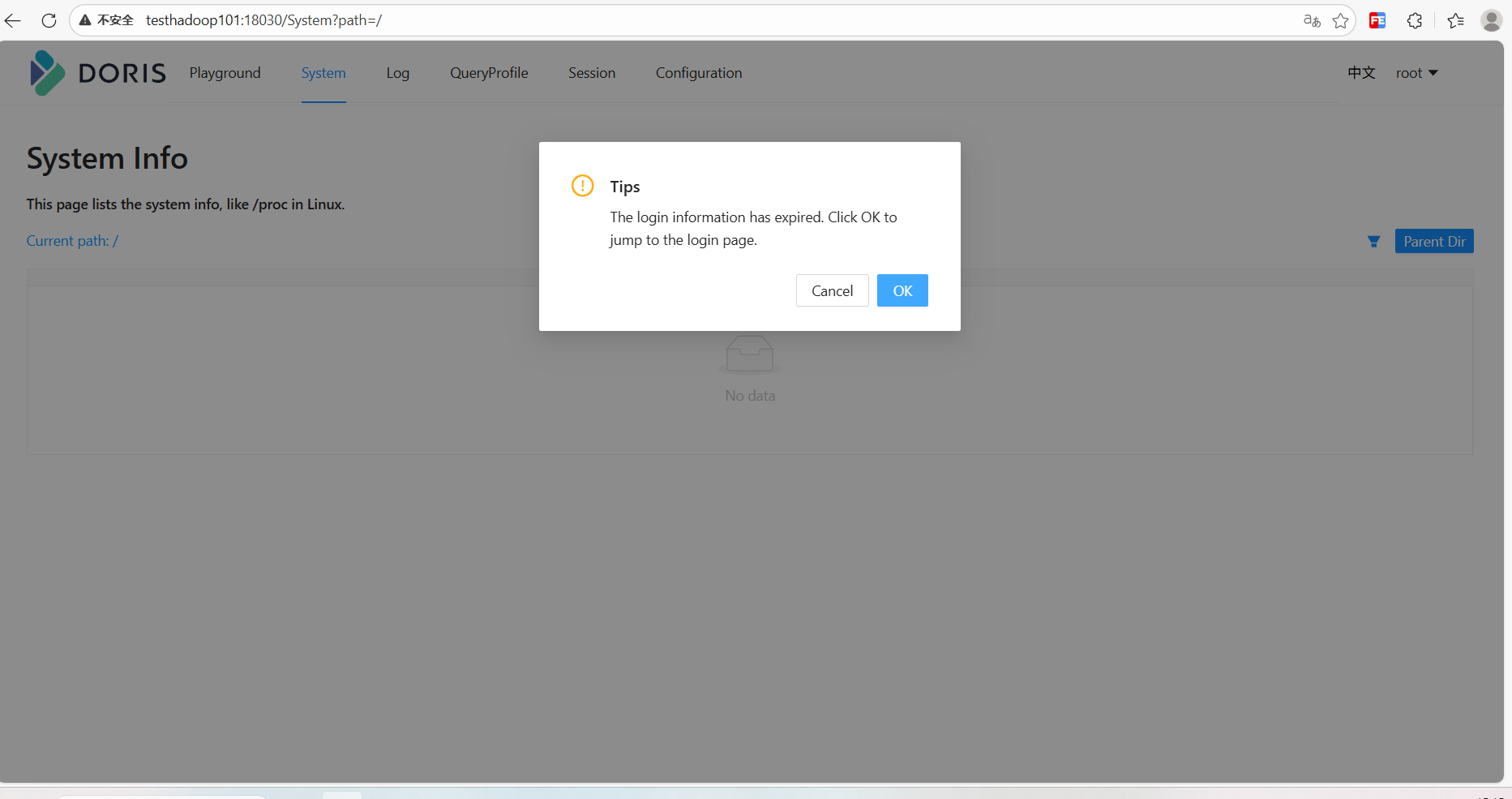This screenshot has height=799, width=1512.
Task: Go to the QueryProfile tab
Action: coord(489,73)
